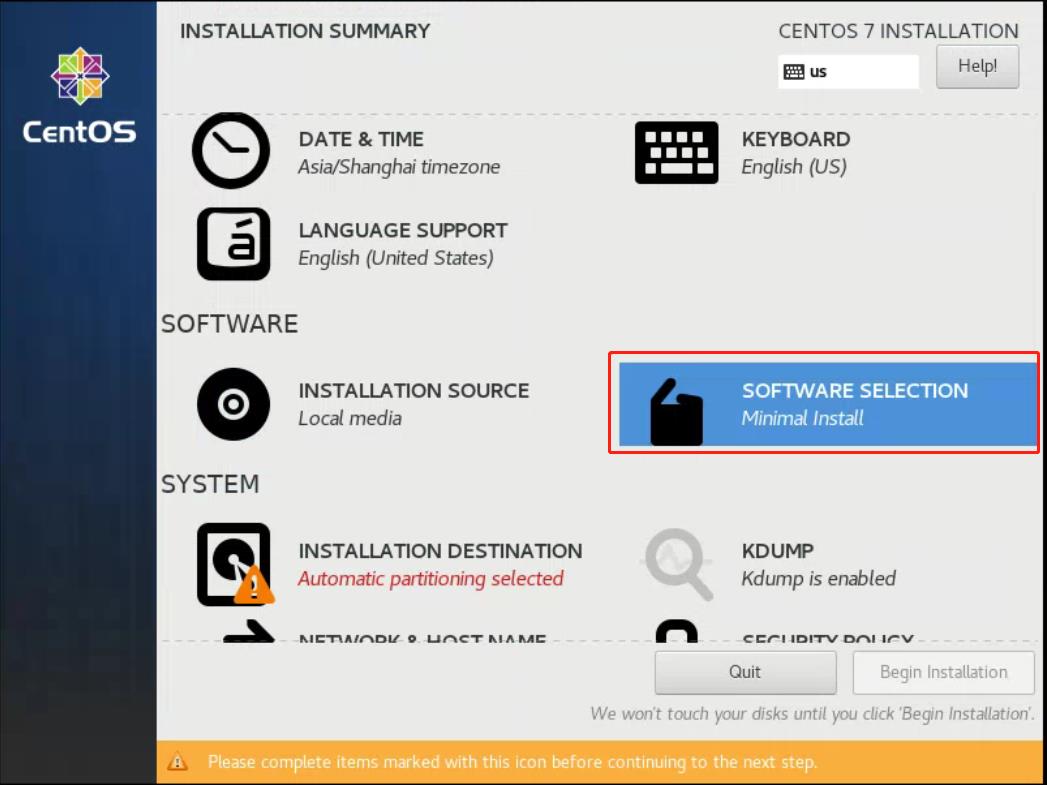Open the INSTALLATION SOURCE heading
This screenshot has height=785, width=1047.
point(413,390)
